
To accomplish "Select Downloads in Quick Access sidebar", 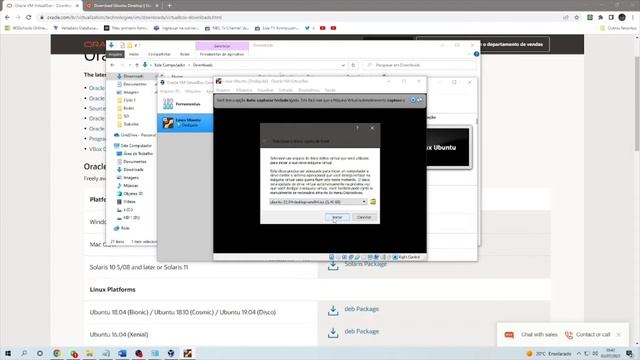I will click(133, 76).
